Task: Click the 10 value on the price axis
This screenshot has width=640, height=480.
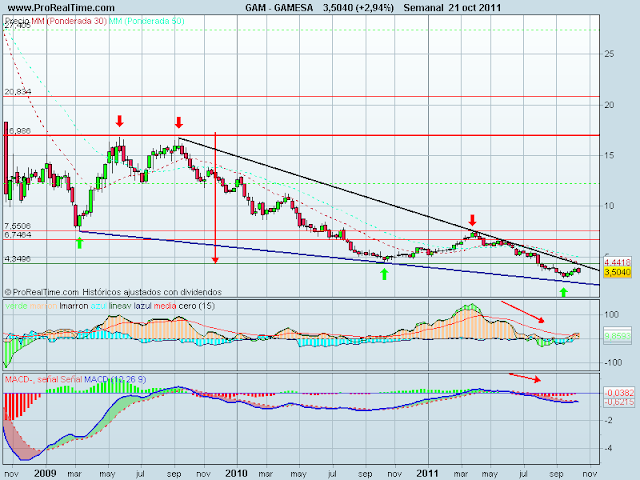Action: 609,206
